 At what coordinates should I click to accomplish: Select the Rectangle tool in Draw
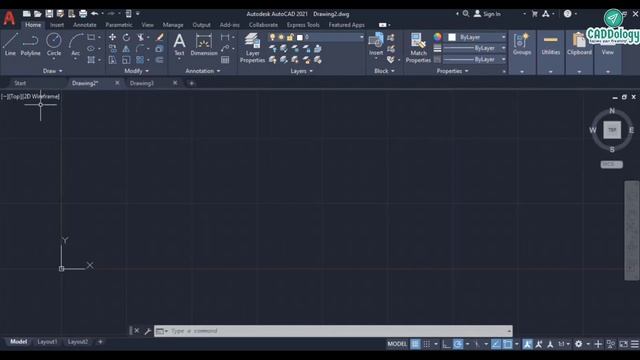(91, 37)
